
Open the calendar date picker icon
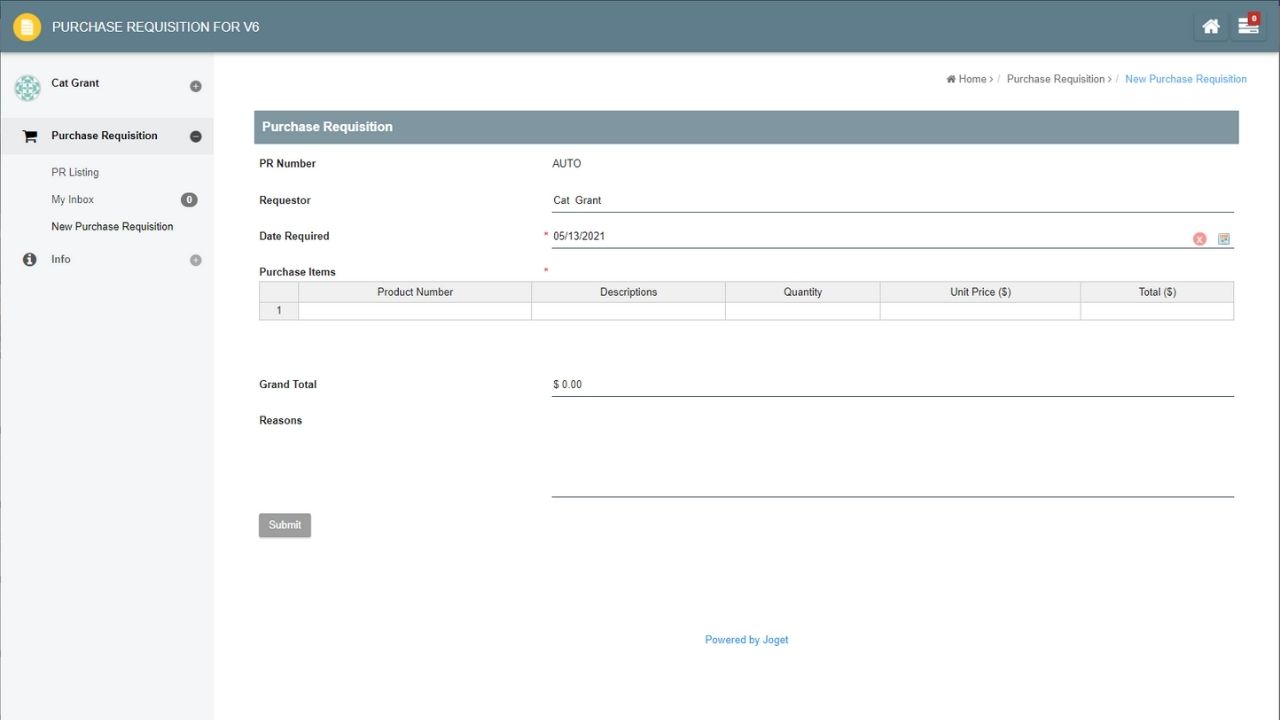pyautogui.click(x=1223, y=239)
